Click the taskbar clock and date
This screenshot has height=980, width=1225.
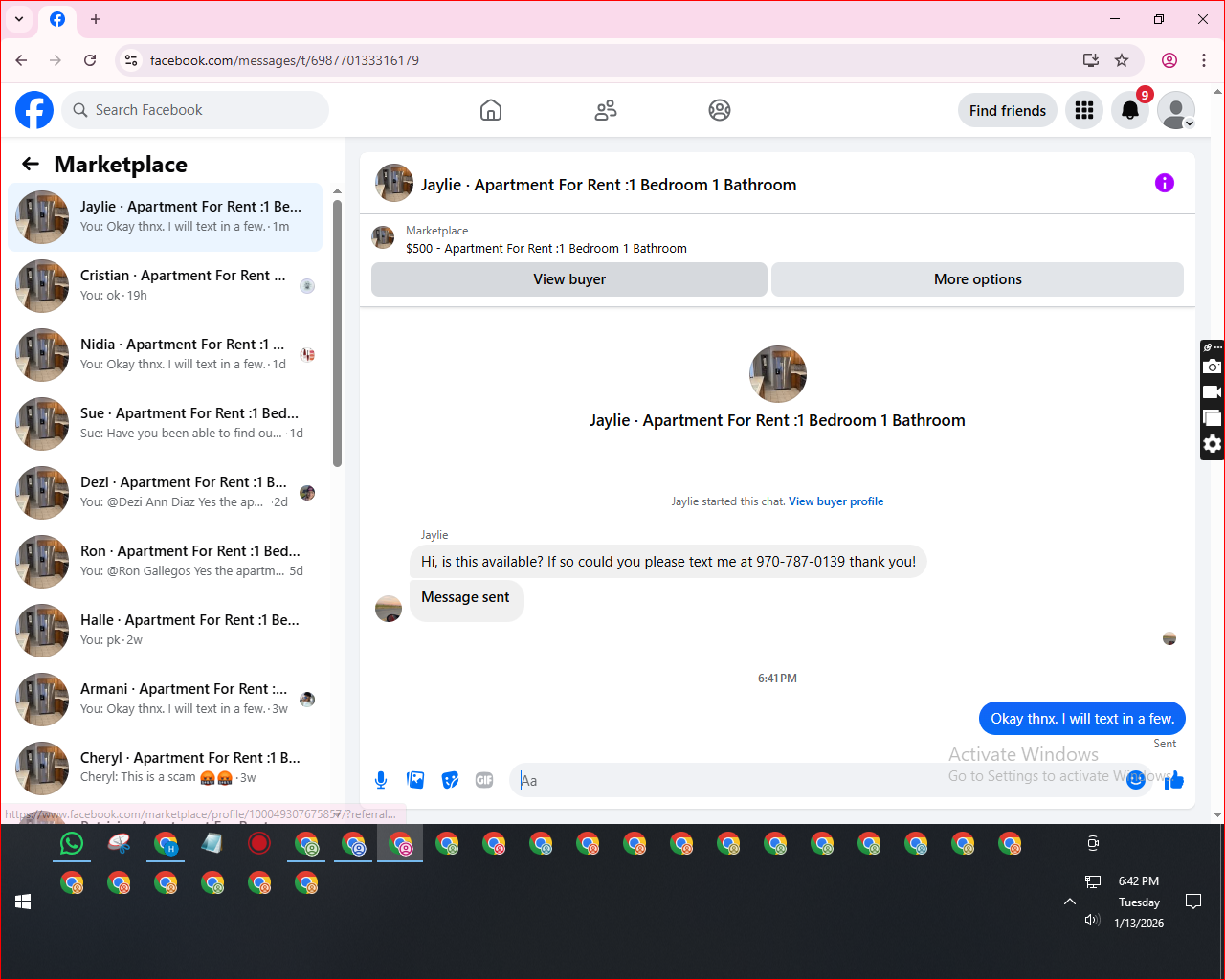click(x=1139, y=902)
